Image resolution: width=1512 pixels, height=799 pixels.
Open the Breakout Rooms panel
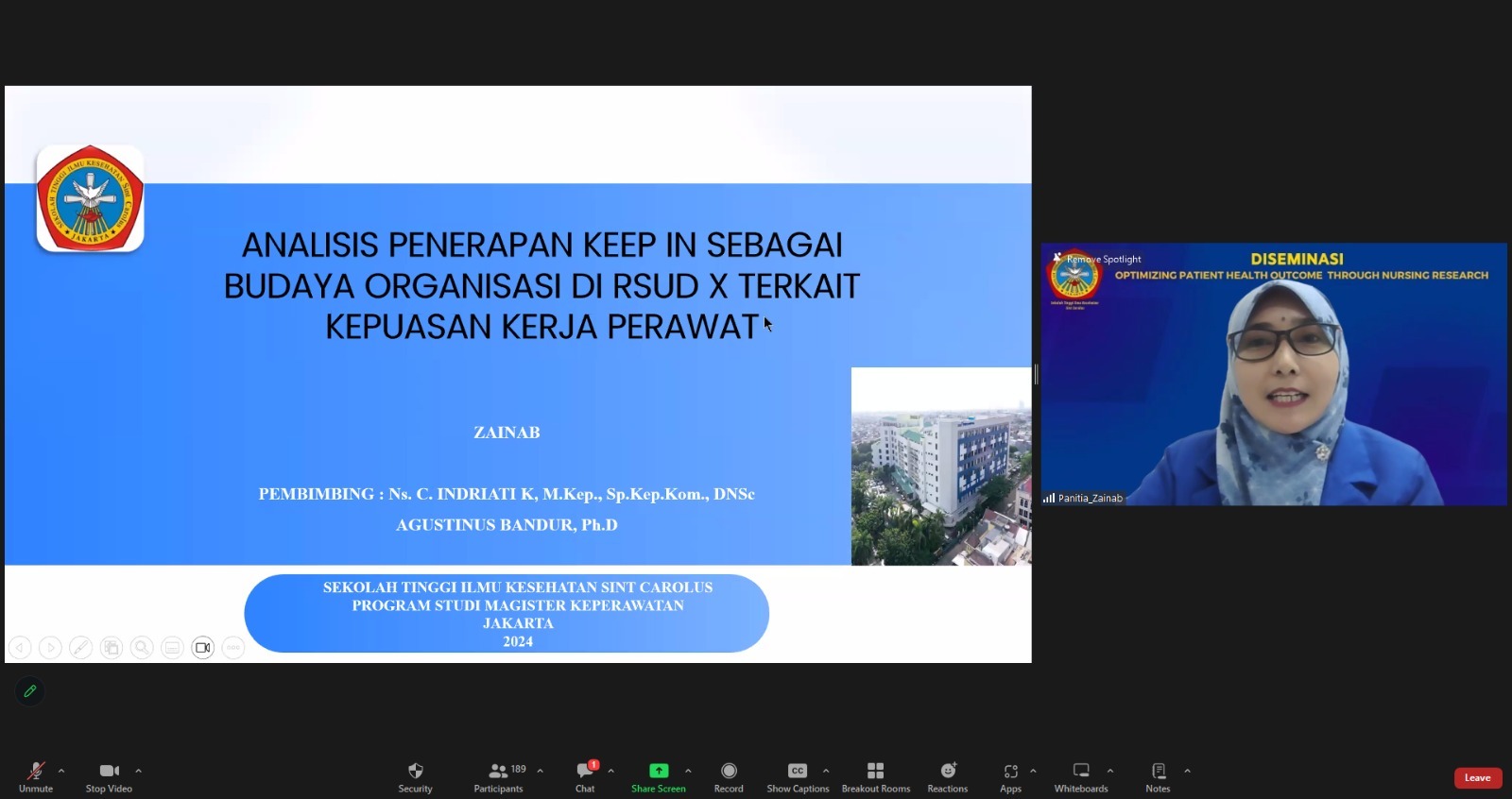tap(875, 777)
